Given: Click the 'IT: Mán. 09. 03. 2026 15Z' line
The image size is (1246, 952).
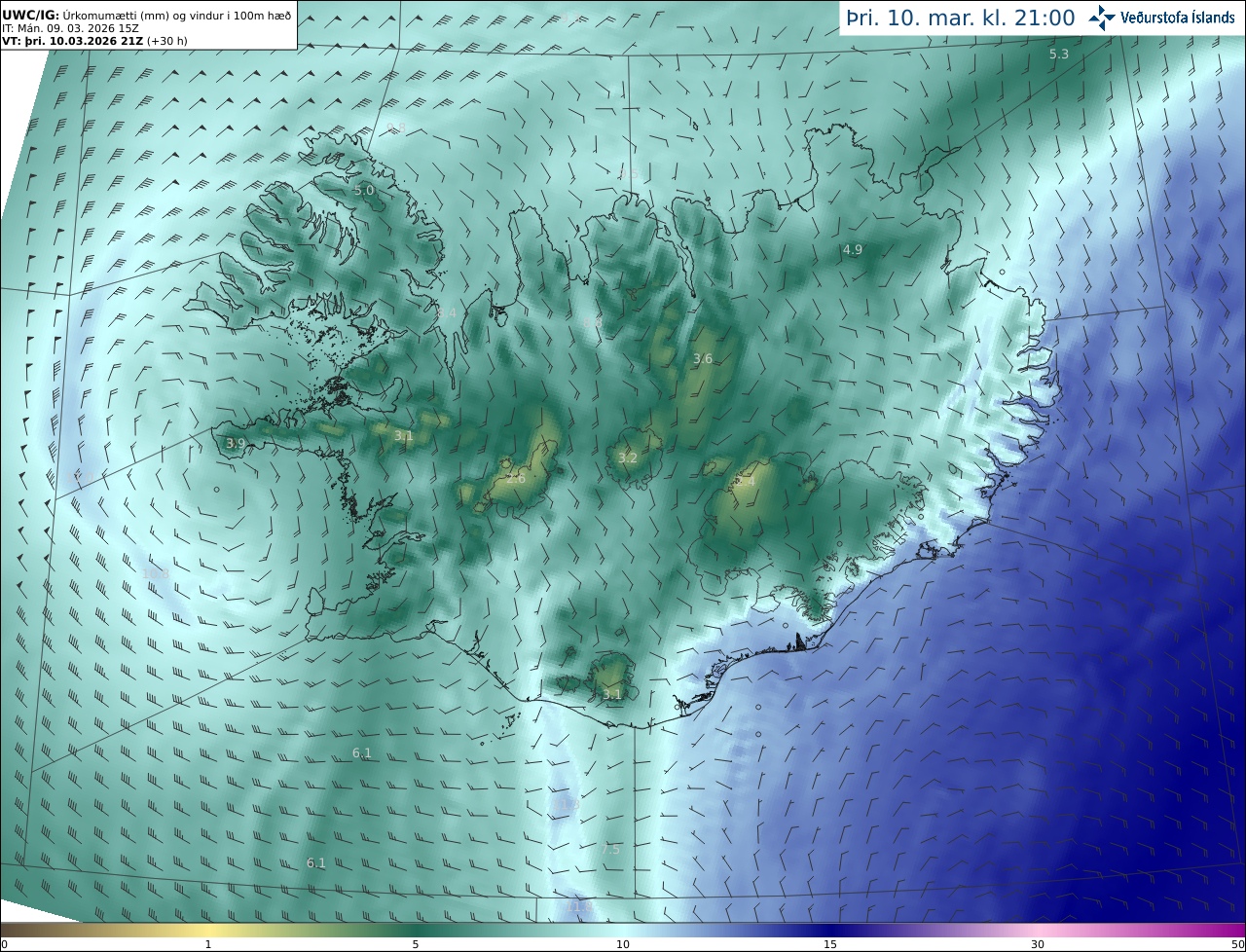Looking at the screenshot, I should click(x=70, y=28).
